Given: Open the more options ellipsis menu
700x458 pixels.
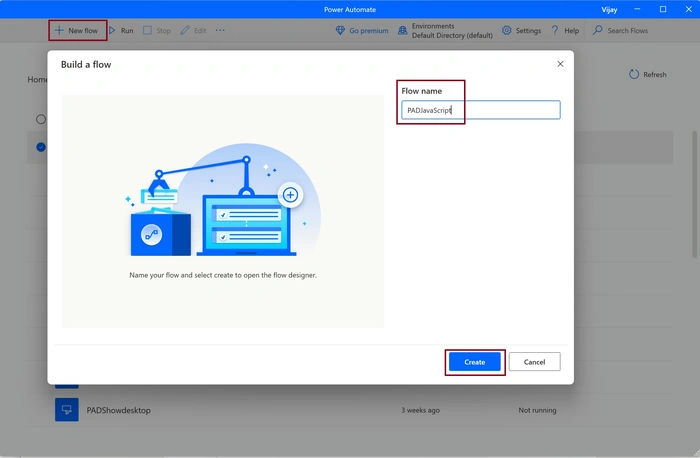Looking at the screenshot, I should tap(220, 30).
